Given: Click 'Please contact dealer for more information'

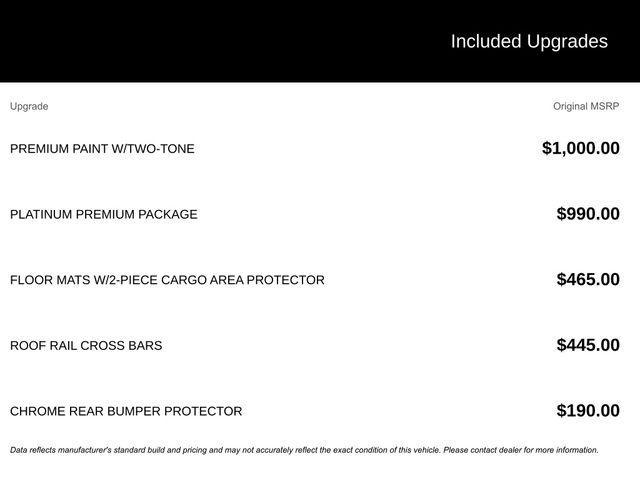Looking at the screenshot, I should (520, 450).
